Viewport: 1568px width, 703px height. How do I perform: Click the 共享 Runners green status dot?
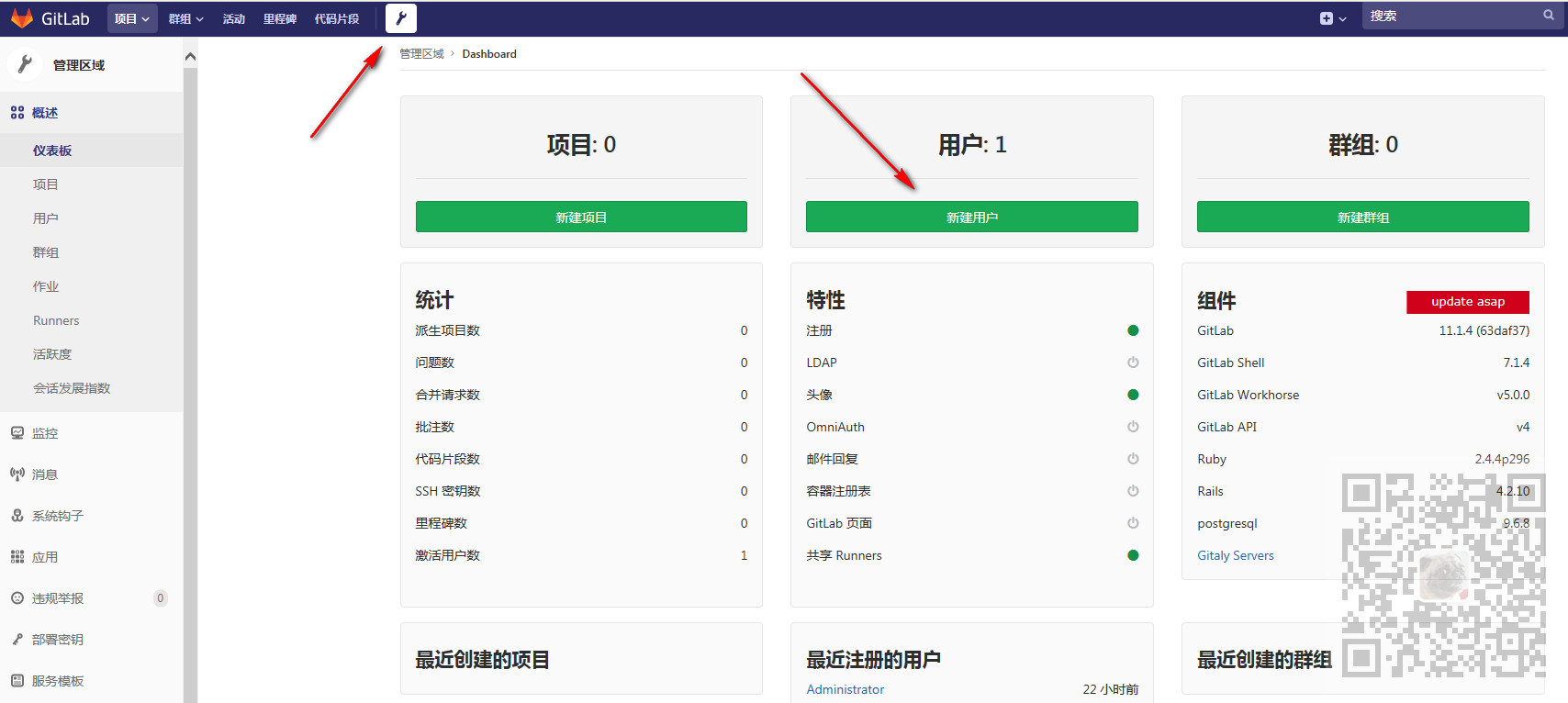[1133, 555]
